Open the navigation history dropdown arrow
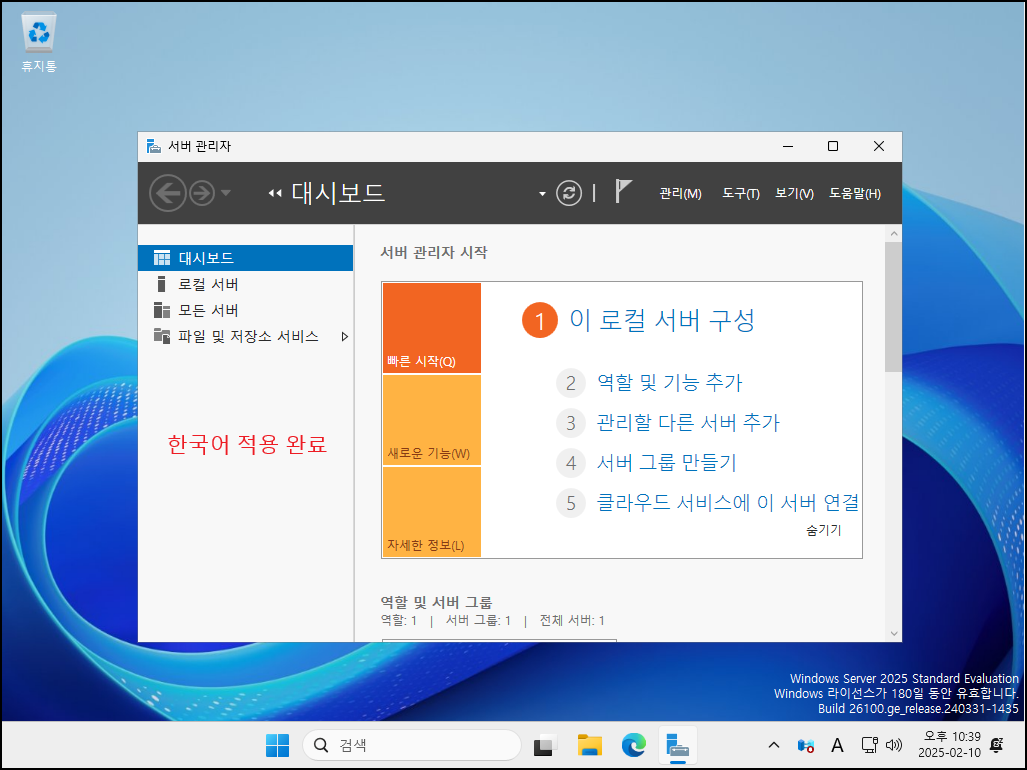This screenshot has width=1027, height=770. tap(226, 193)
